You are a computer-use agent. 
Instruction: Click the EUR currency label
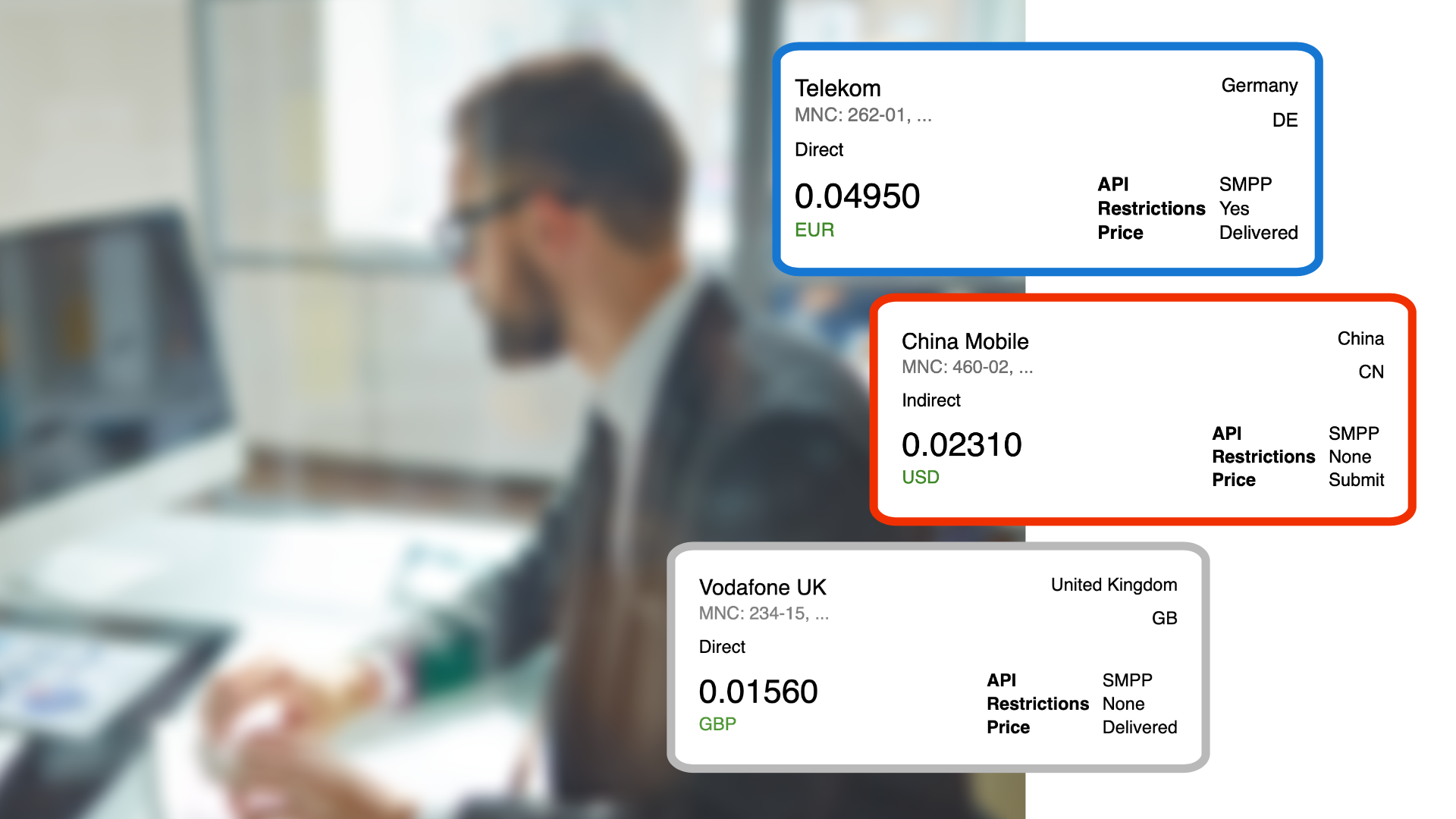[814, 230]
